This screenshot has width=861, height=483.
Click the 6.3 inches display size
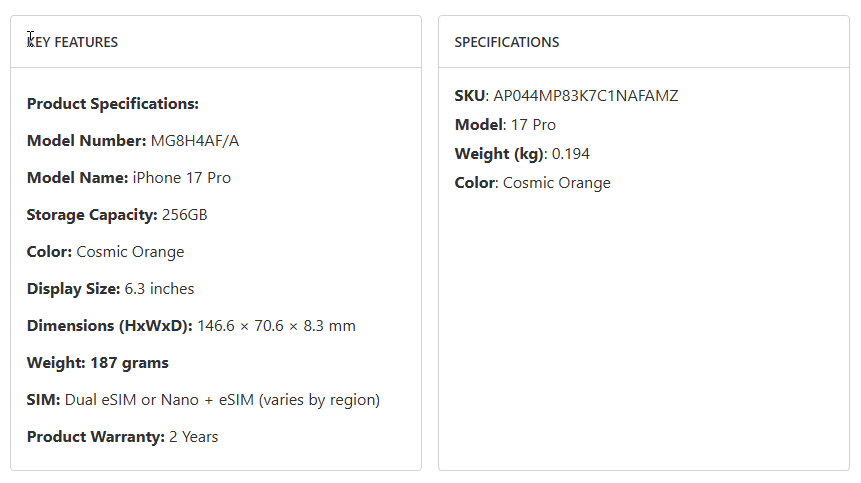[159, 289]
